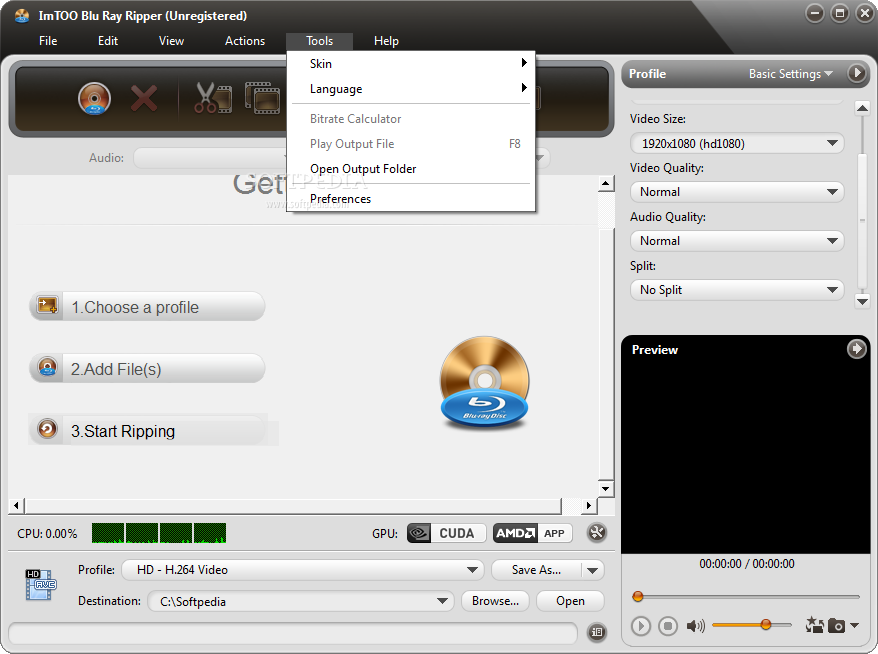
Task: Click the scissors clip video icon
Action: click(x=213, y=98)
